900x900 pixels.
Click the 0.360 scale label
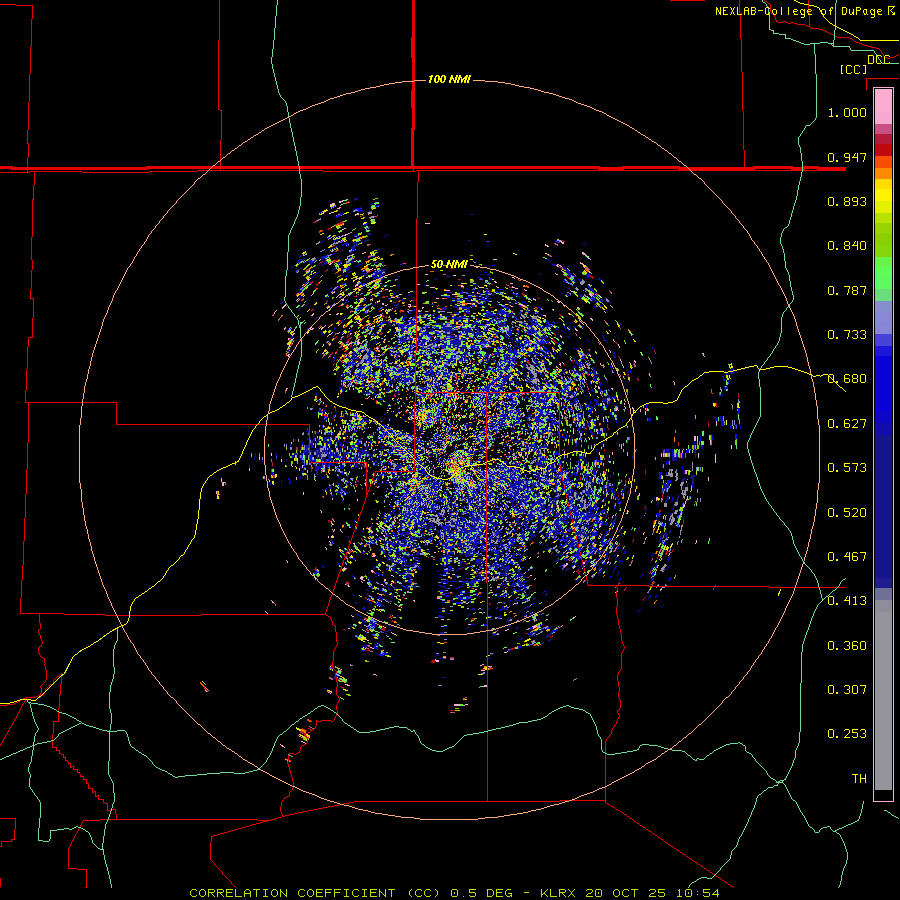[x=847, y=646]
